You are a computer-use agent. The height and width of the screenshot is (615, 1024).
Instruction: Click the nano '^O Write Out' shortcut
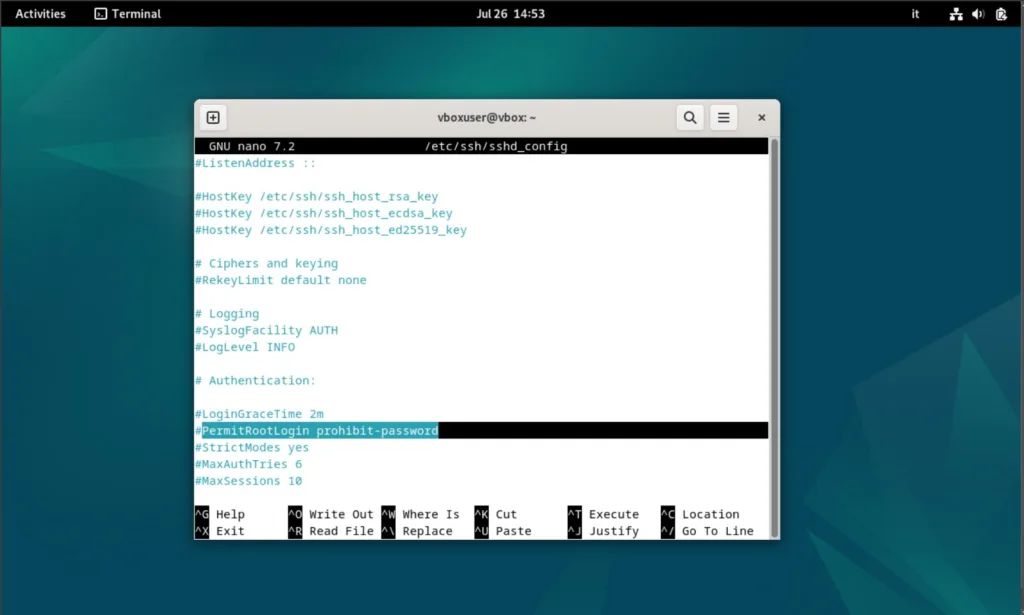point(331,514)
